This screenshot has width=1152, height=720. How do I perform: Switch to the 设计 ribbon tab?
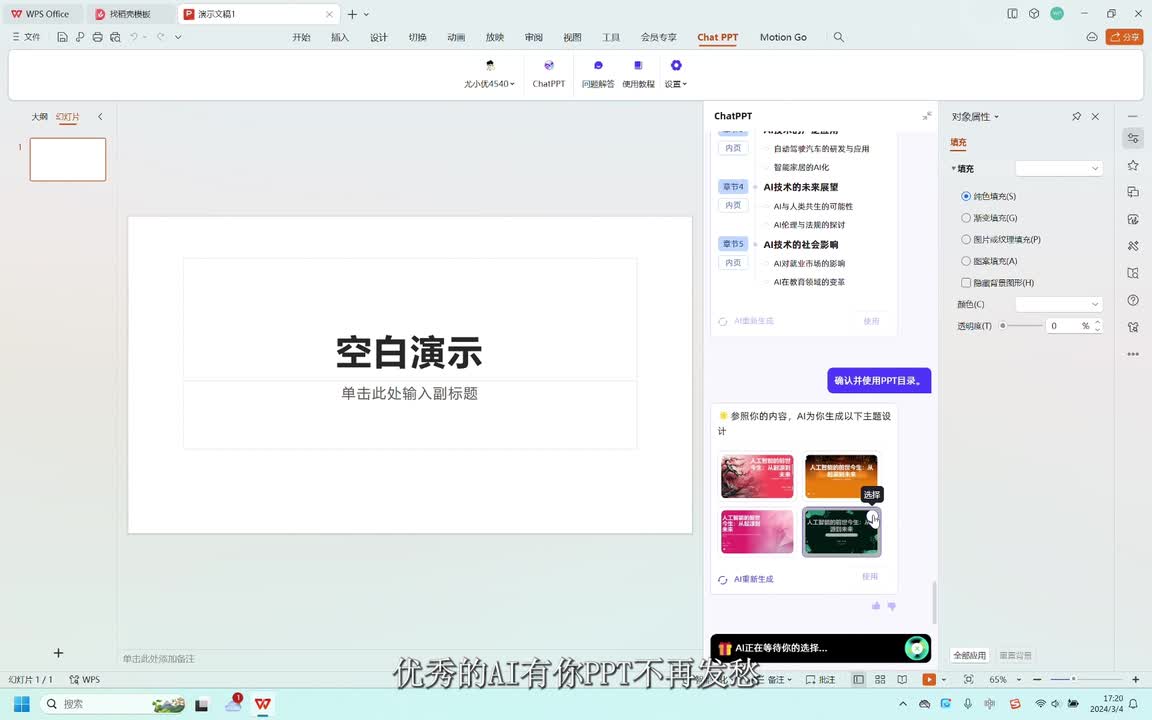379,37
